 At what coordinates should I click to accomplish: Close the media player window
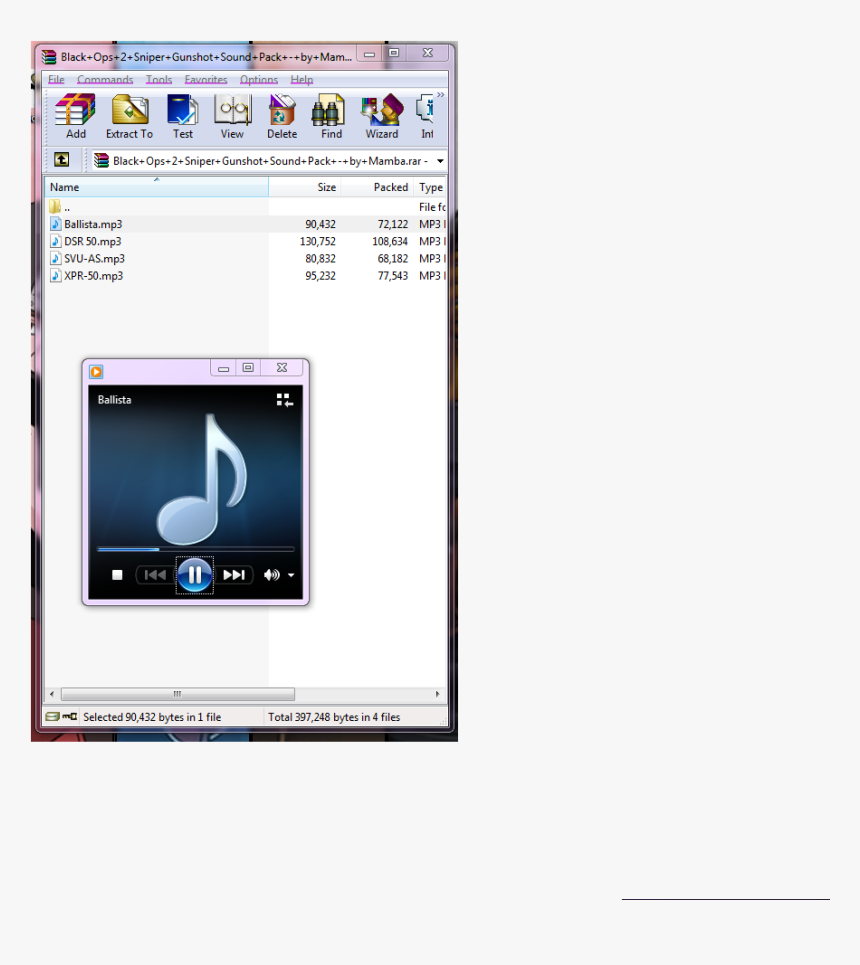pyautogui.click(x=282, y=368)
